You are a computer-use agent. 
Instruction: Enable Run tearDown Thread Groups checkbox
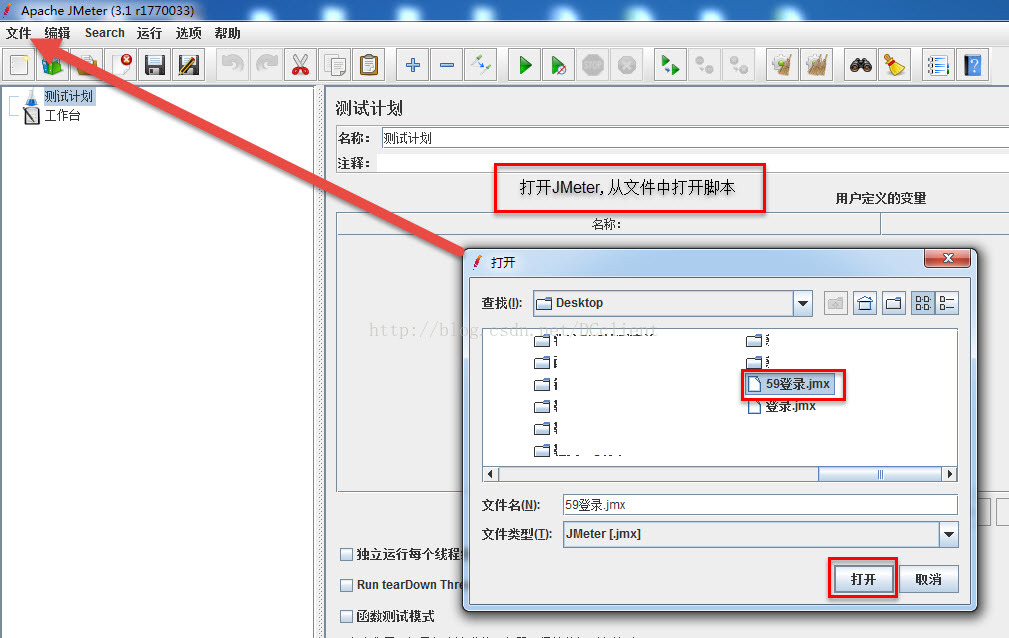[346, 585]
